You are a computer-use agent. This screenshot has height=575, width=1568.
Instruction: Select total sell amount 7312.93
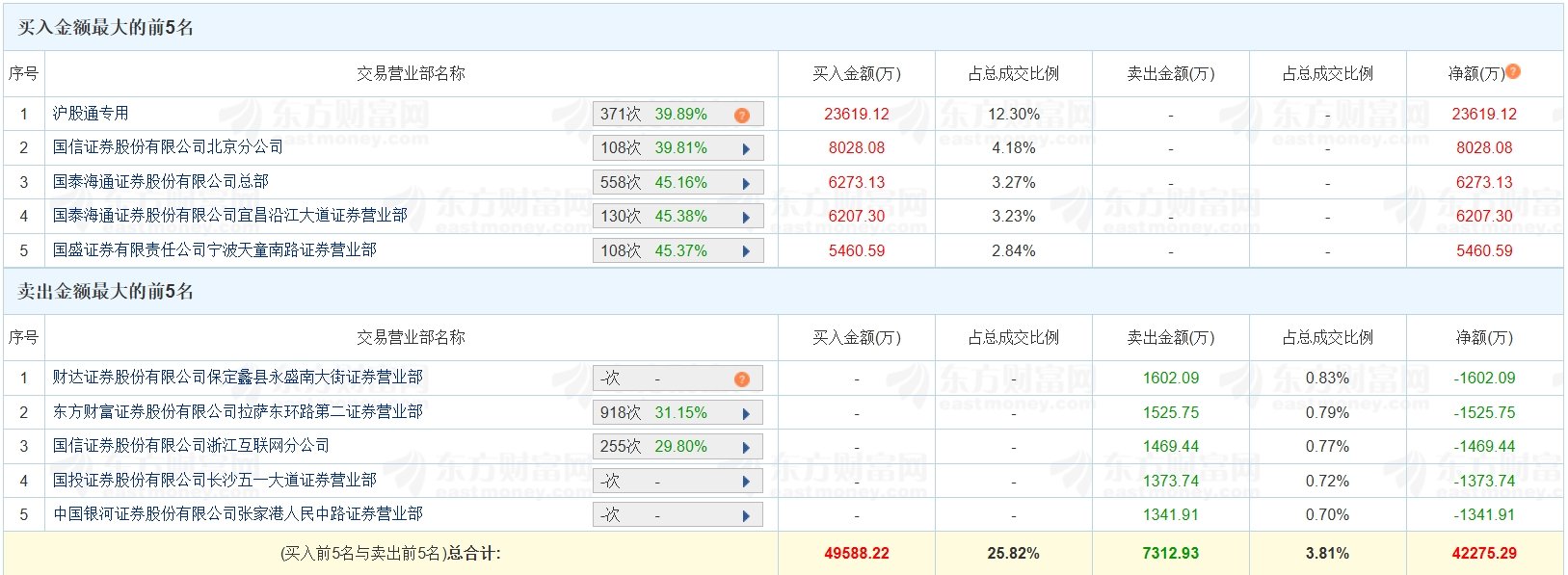coord(1171,553)
